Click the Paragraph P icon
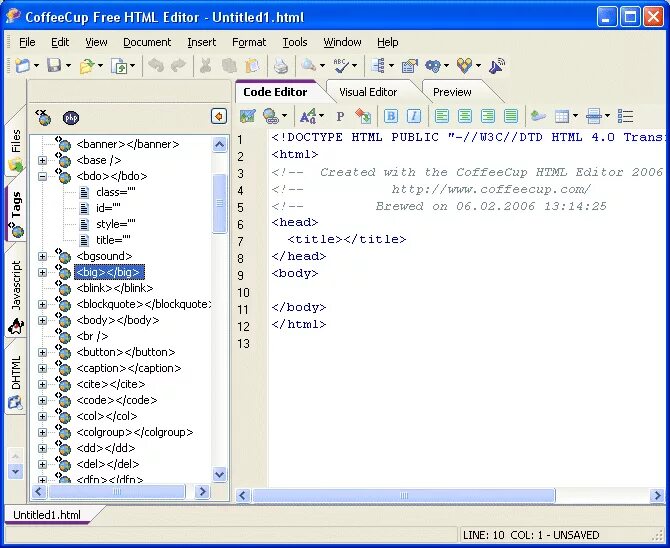Screen dimensions: 670x548 click(340, 116)
